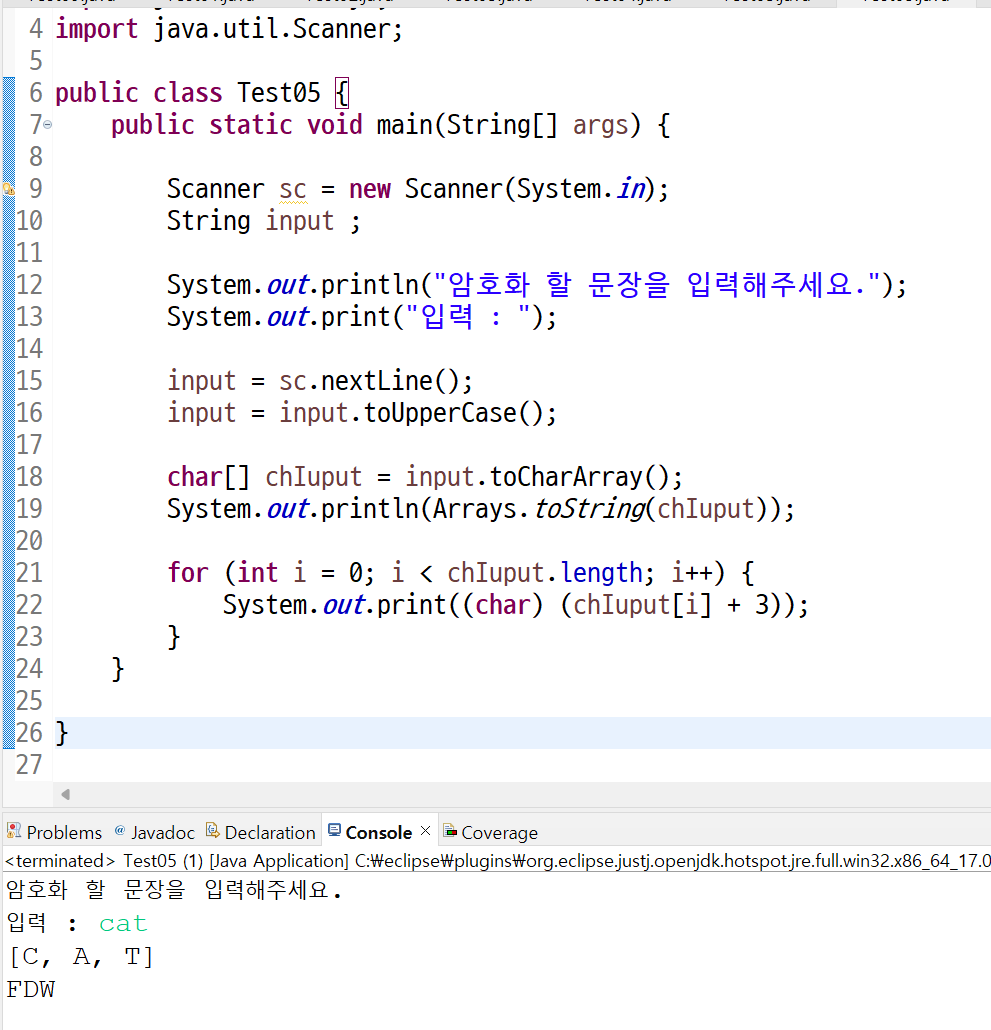The image size is (991, 1030).
Task: Click line number 27 in the gutter
Action: [x=29, y=765]
